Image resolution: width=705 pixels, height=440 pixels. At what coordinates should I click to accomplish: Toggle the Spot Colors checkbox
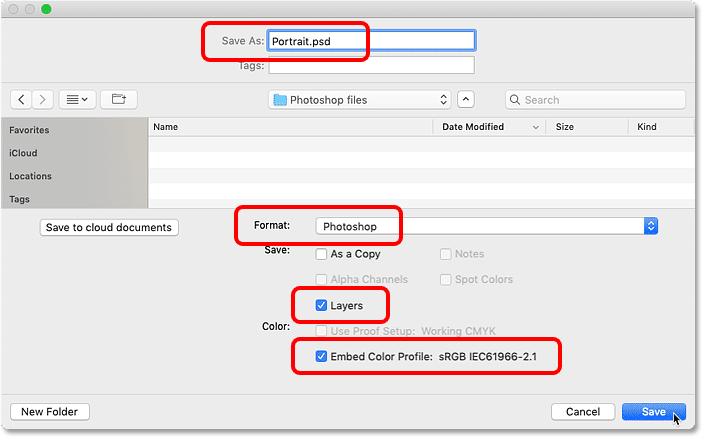tap(445, 280)
